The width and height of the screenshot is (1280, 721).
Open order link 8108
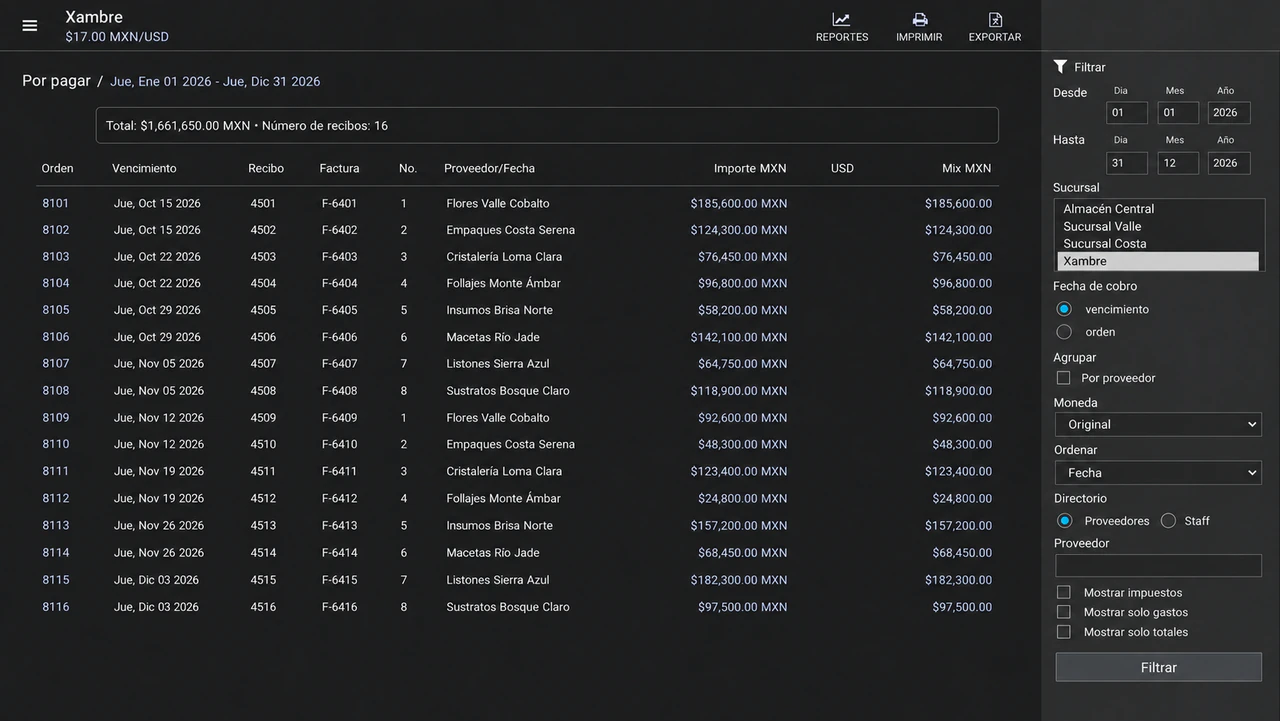coord(55,391)
